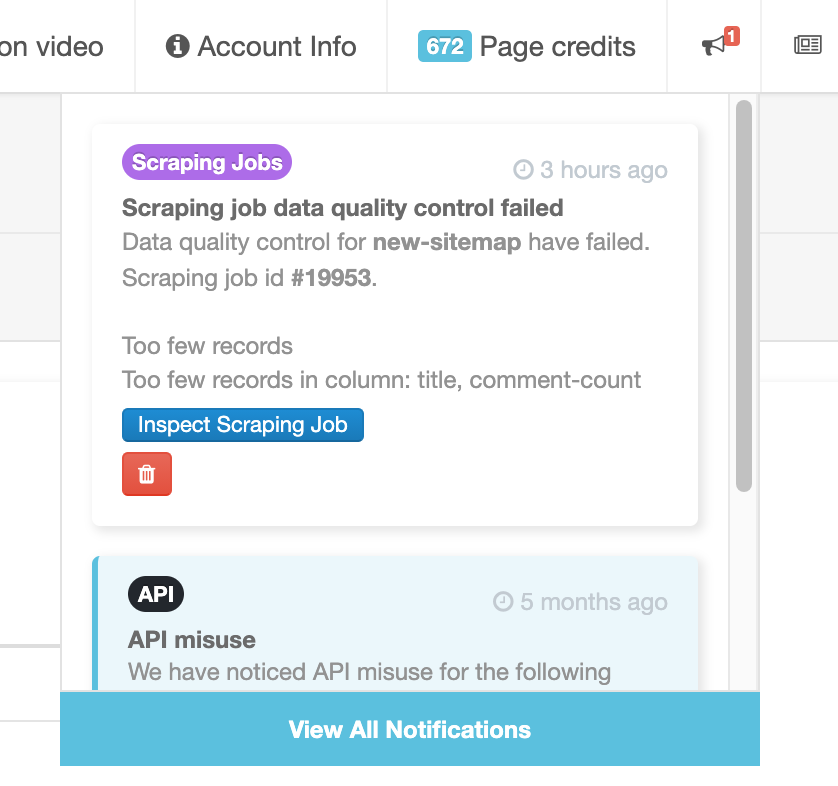The height and width of the screenshot is (786, 838).
Task: Click the clock icon beside "3 hours ago"
Action: click(x=523, y=170)
